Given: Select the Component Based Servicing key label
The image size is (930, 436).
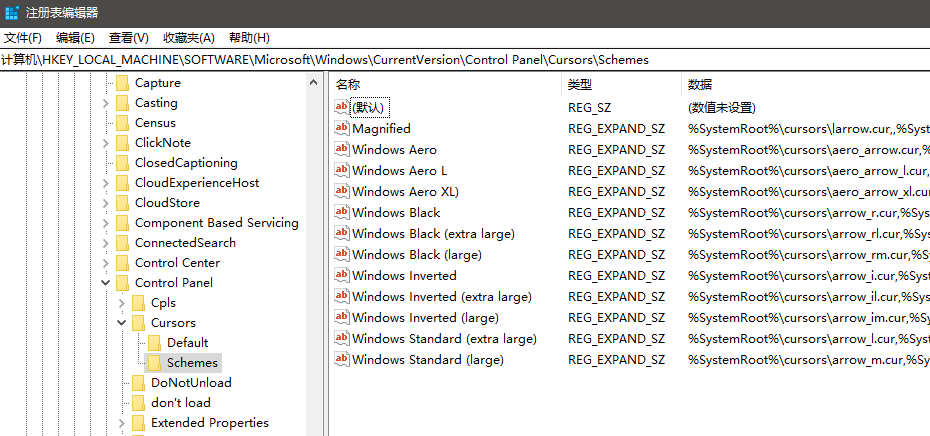Looking at the screenshot, I should pyautogui.click(x=216, y=223).
